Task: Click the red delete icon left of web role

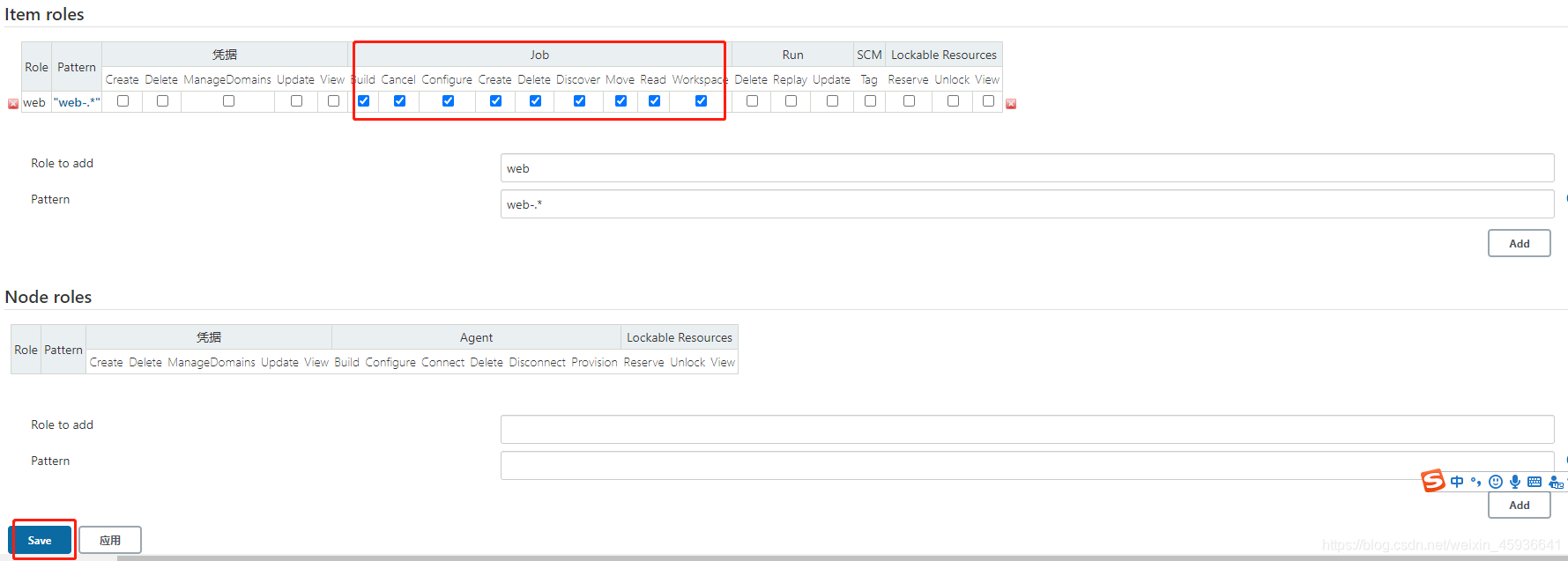Action: coord(13,104)
